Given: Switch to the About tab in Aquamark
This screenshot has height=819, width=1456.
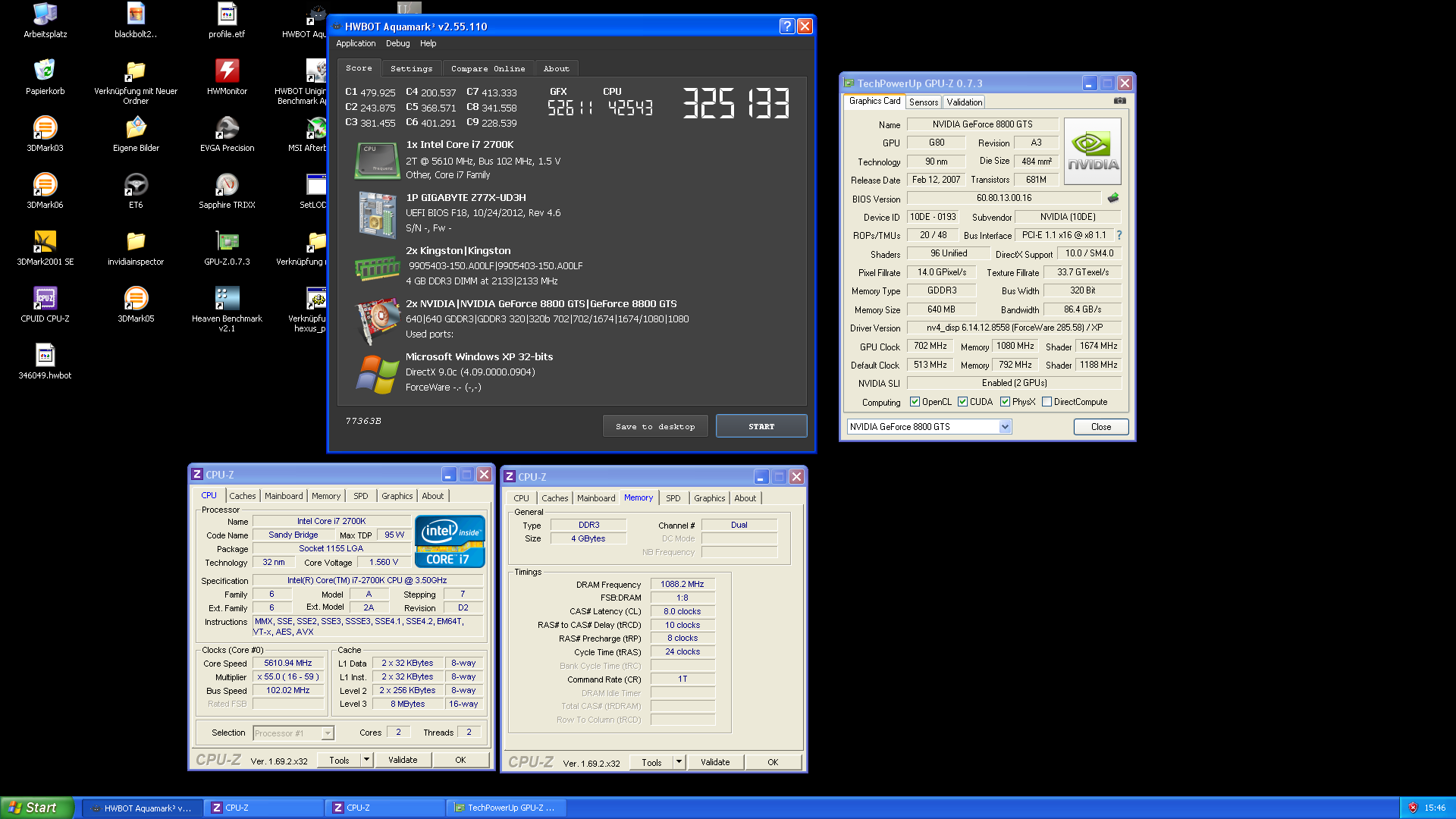Looking at the screenshot, I should pyautogui.click(x=556, y=68).
